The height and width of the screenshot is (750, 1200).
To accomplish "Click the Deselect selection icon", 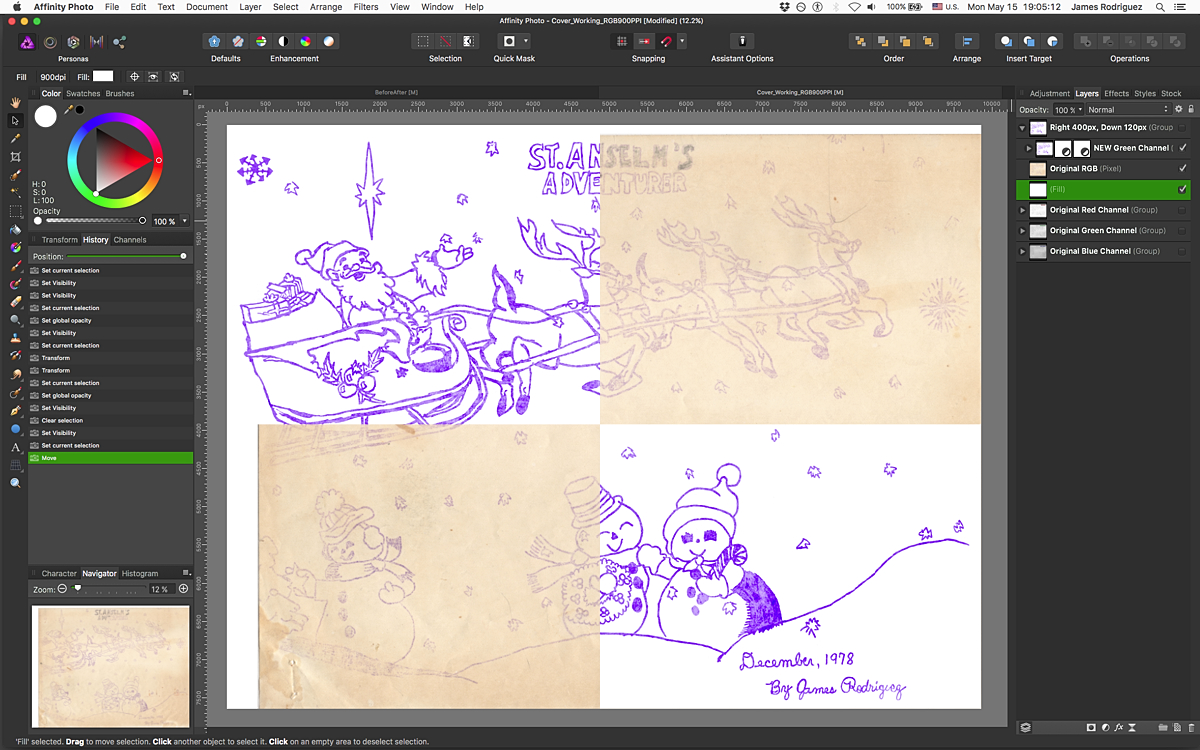I will pos(446,41).
